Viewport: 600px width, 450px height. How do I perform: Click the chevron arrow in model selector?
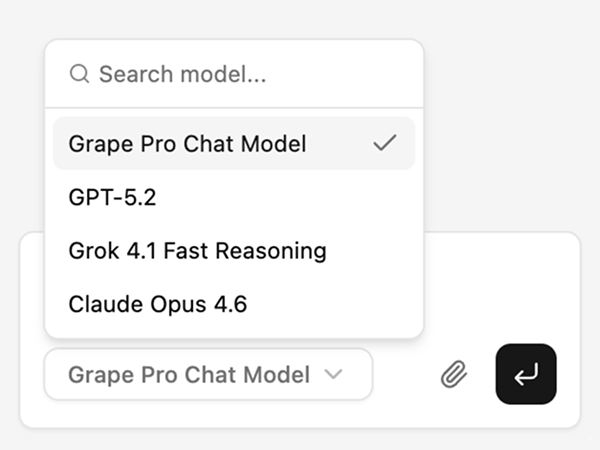(334, 375)
